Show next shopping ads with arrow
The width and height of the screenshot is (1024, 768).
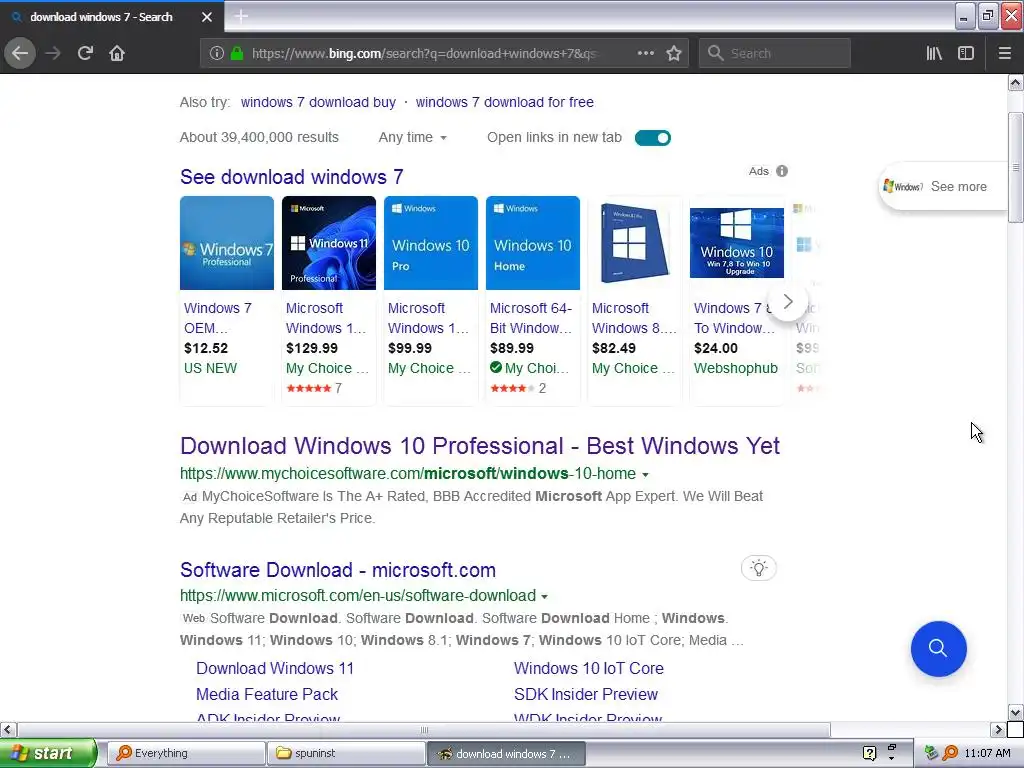788,302
